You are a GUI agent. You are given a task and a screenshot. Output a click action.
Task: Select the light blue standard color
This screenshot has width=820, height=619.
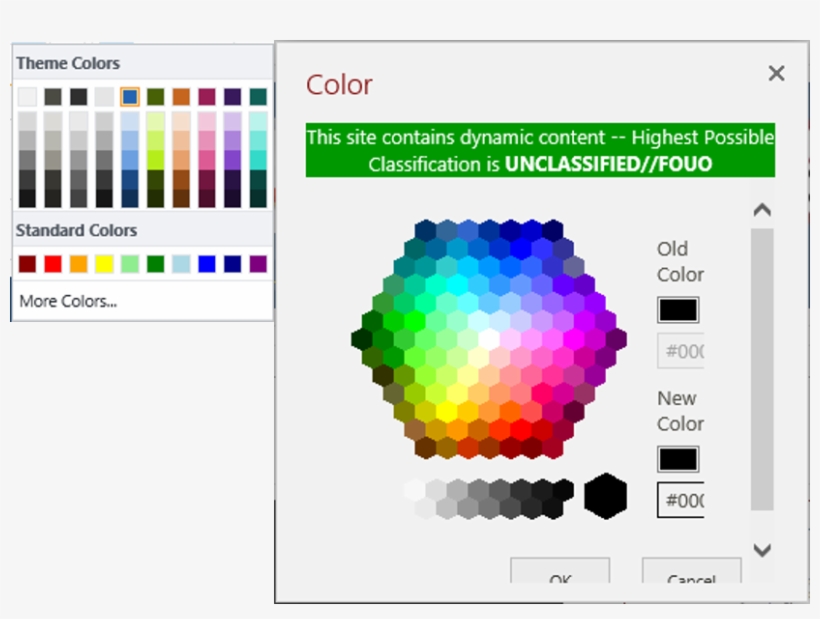click(x=181, y=264)
